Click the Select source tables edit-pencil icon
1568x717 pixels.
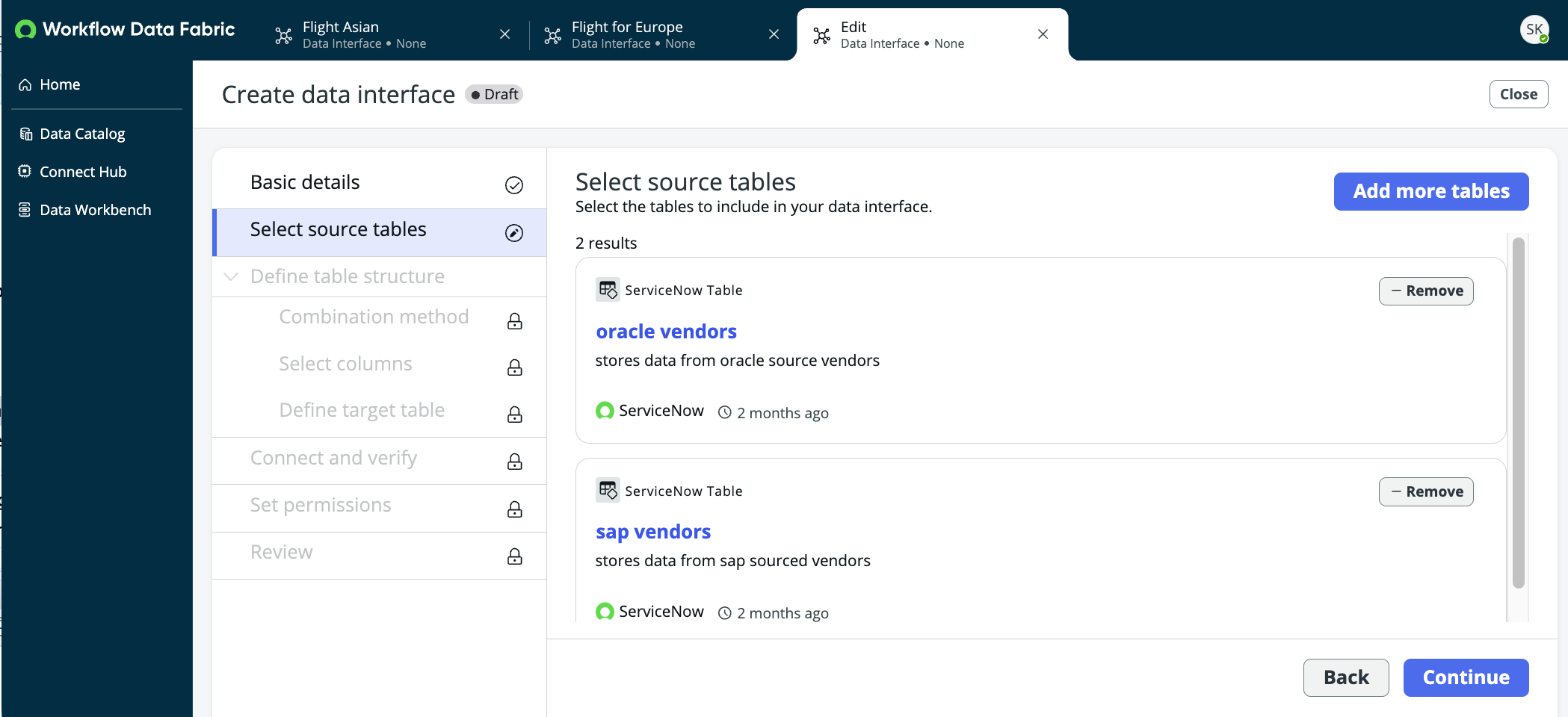(x=514, y=233)
